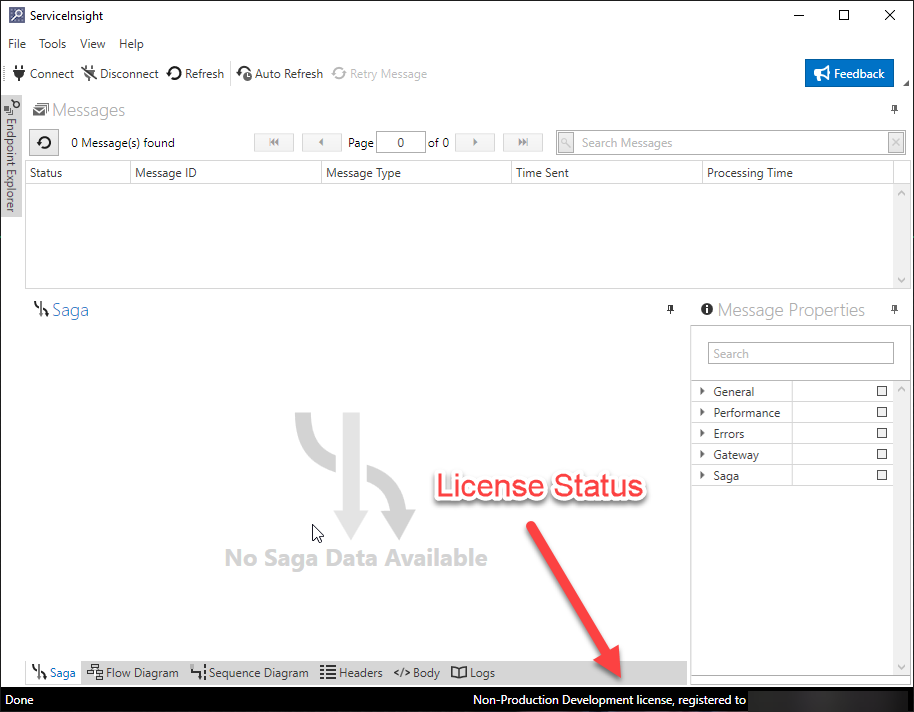Viewport: 914px width, 712px height.
Task: Click the Connect plug icon
Action: (x=19, y=73)
